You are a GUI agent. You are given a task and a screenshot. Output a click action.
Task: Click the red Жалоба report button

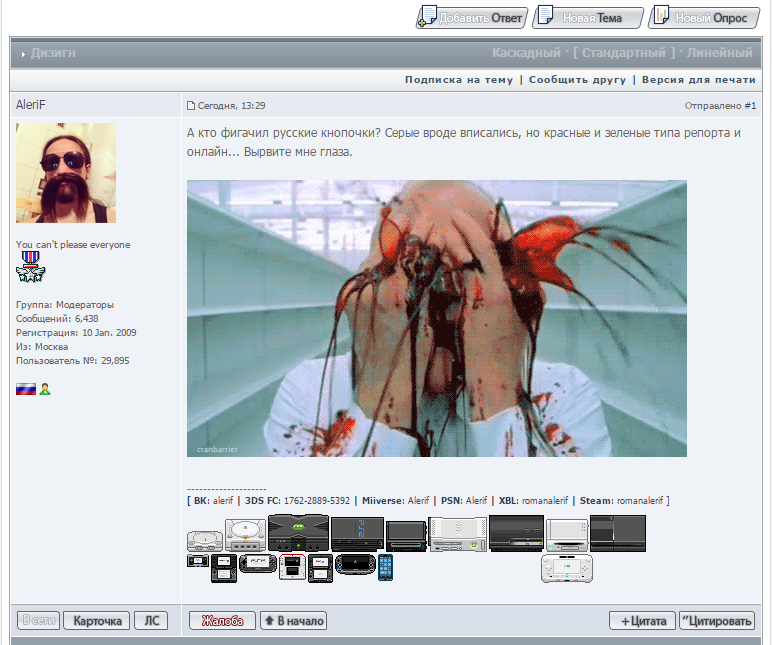click(x=222, y=620)
